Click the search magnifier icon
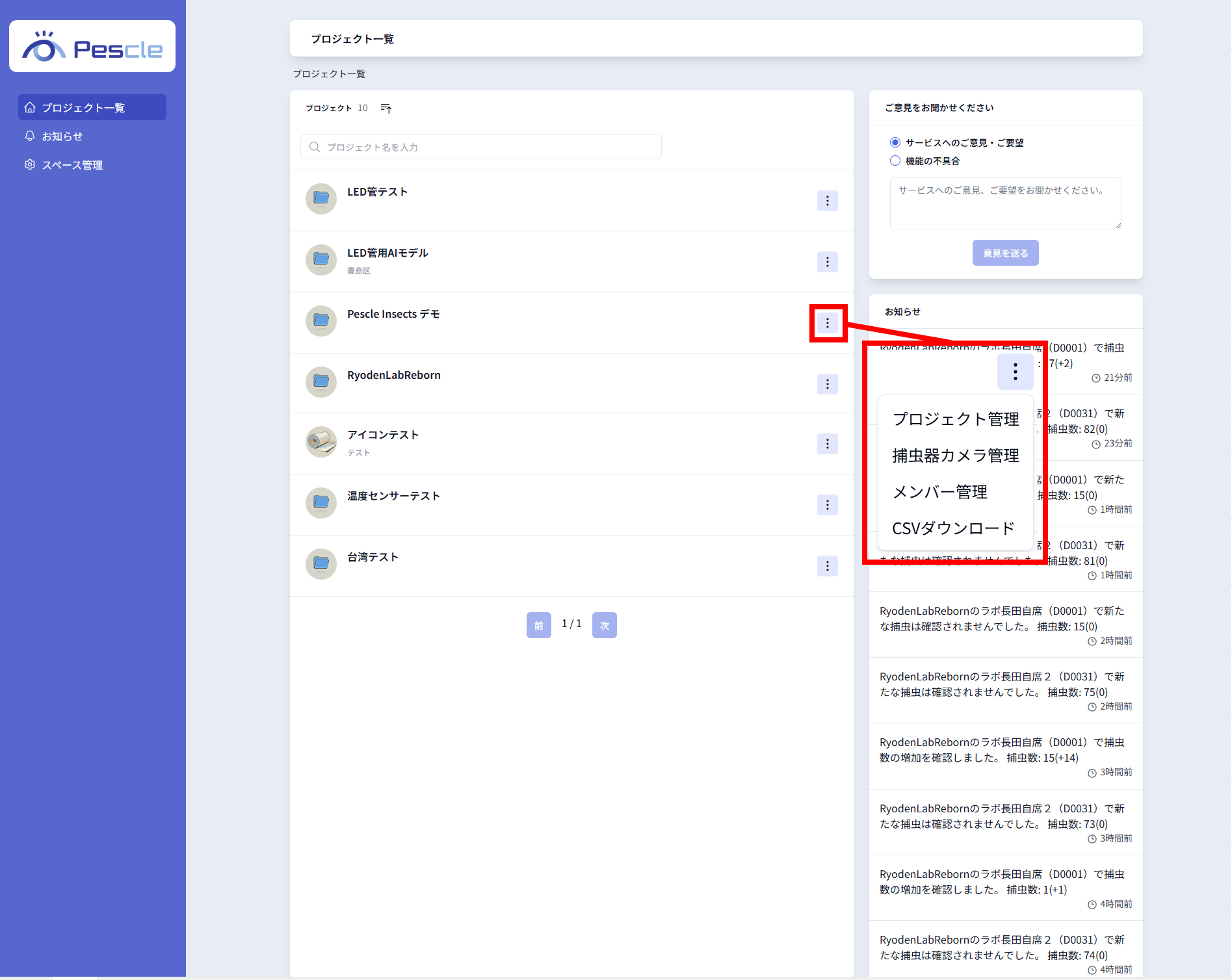Screen dimensions: 1232x980 [x=315, y=147]
